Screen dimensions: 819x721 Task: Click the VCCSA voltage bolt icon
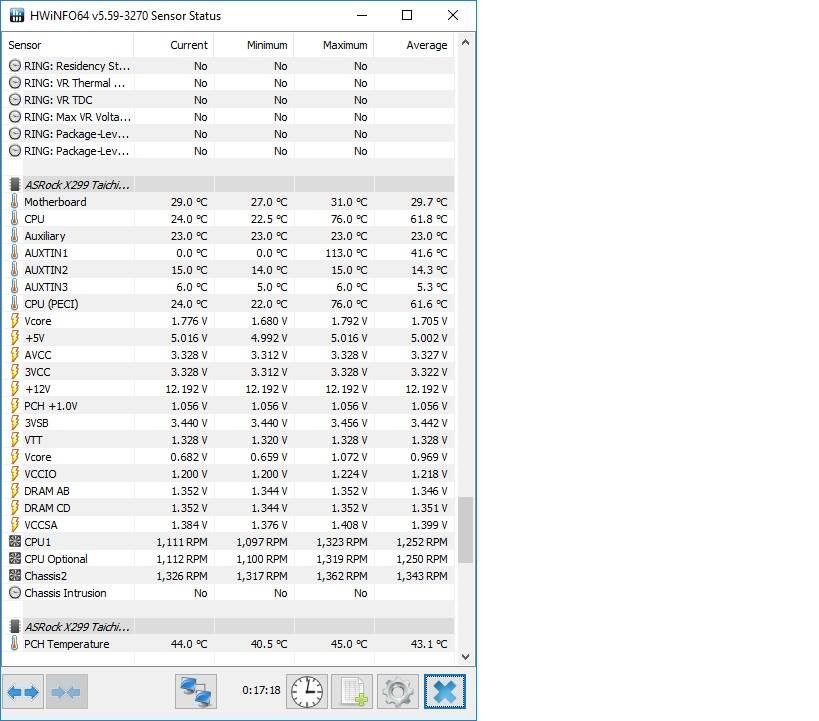15,525
